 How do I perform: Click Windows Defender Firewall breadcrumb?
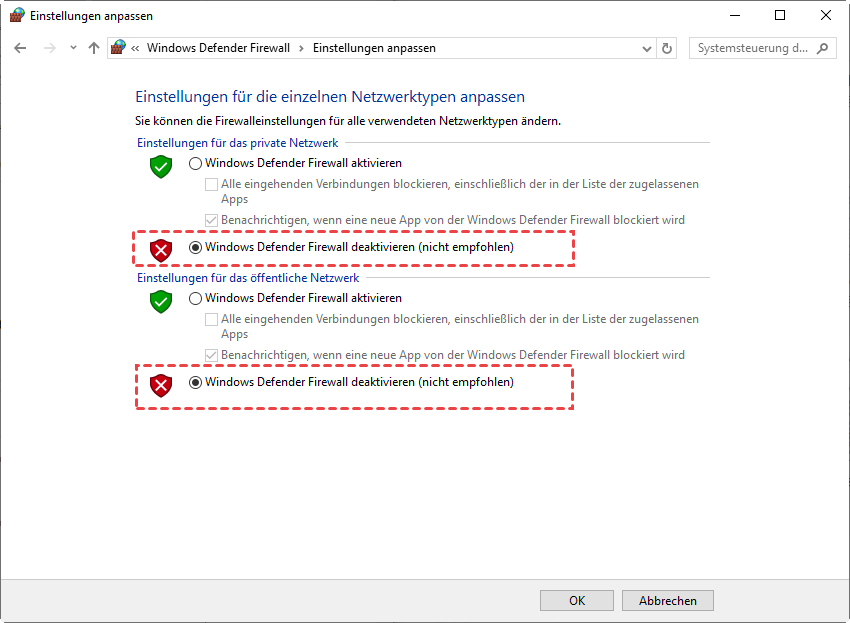218,48
